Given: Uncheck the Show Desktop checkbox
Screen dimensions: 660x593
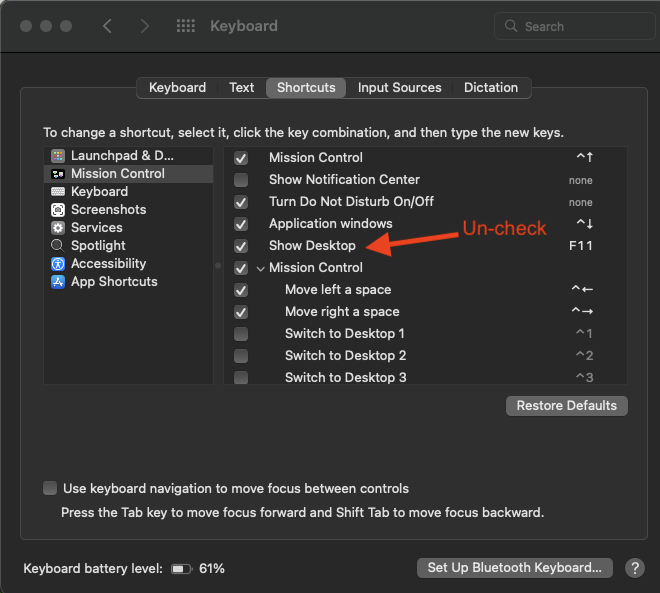Looking at the screenshot, I should point(241,246).
